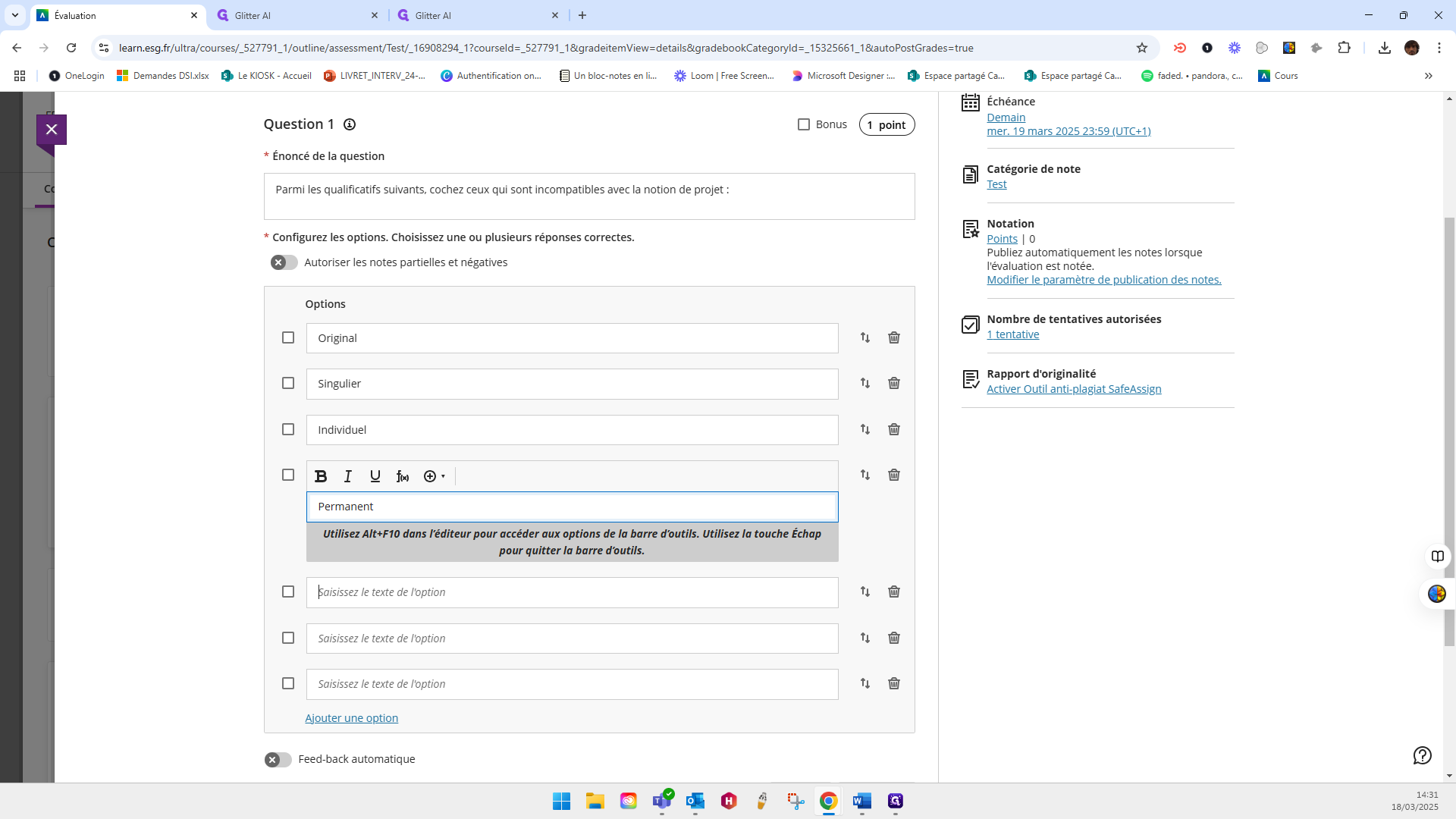1456x819 pixels.
Task: Open Word from taskbar
Action: tap(862, 801)
